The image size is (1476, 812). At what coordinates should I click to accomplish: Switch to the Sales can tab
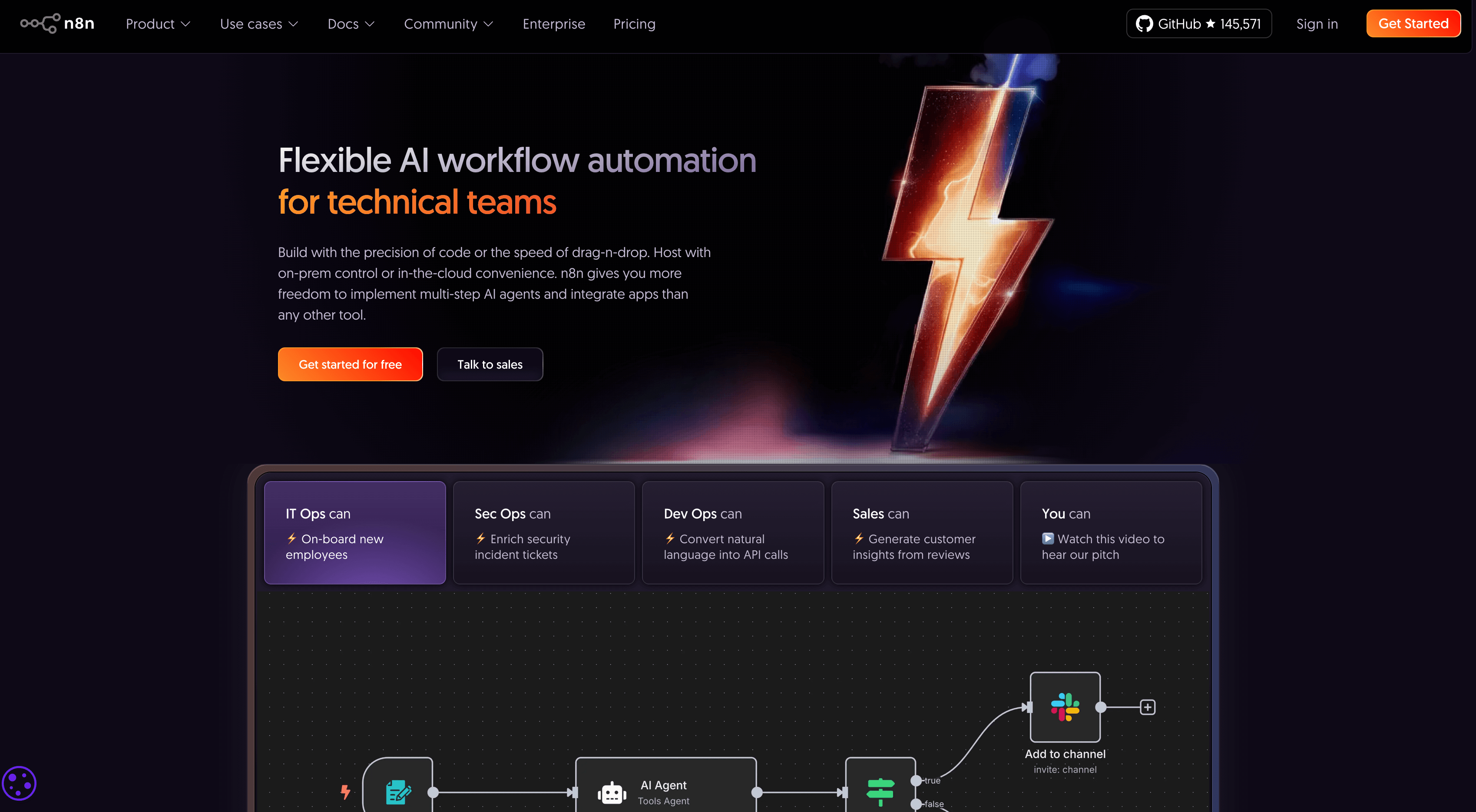921,532
